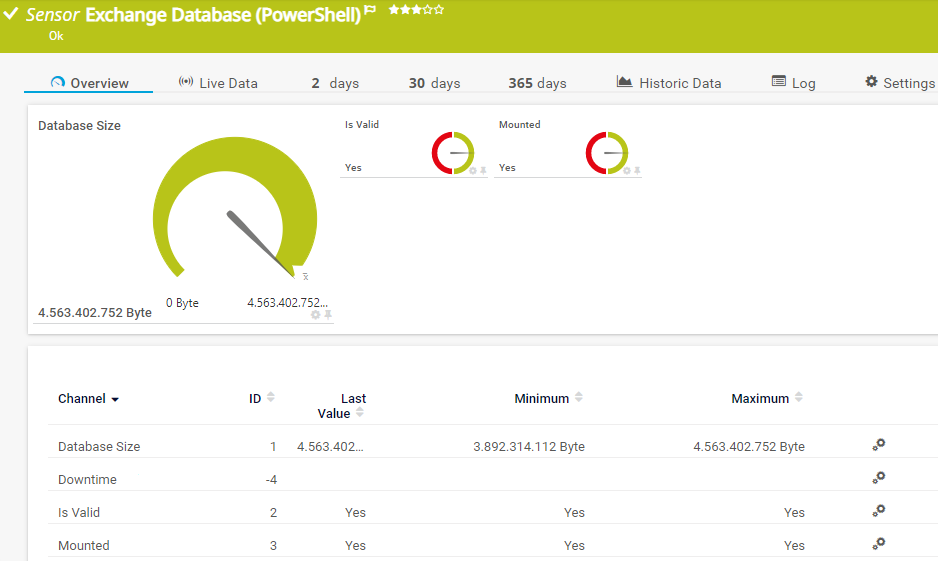The width and height of the screenshot is (938, 561).
Task: Pin the Is Valid gauge
Action: [x=483, y=171]
